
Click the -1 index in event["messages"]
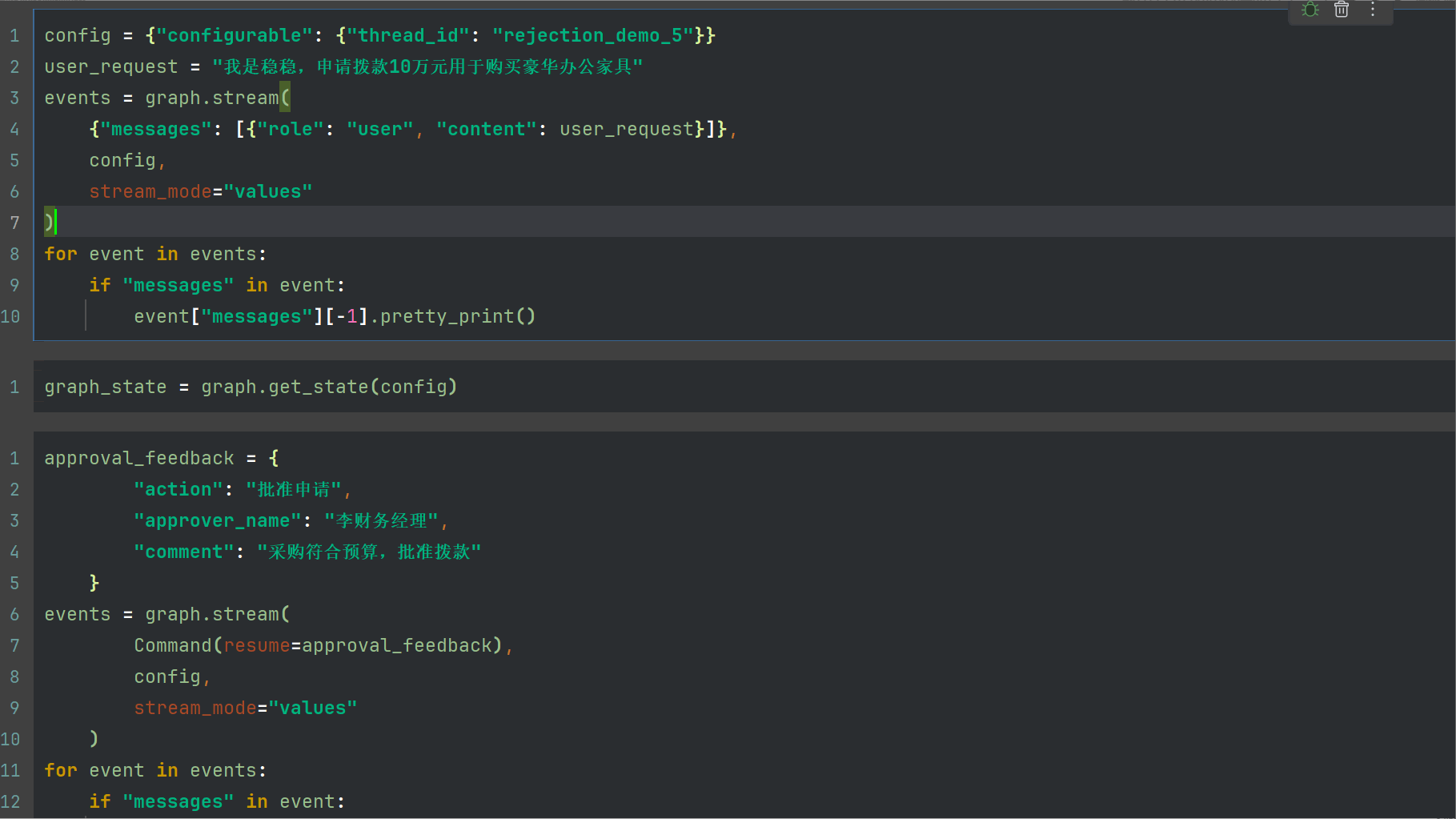click(x=347, y=316)
